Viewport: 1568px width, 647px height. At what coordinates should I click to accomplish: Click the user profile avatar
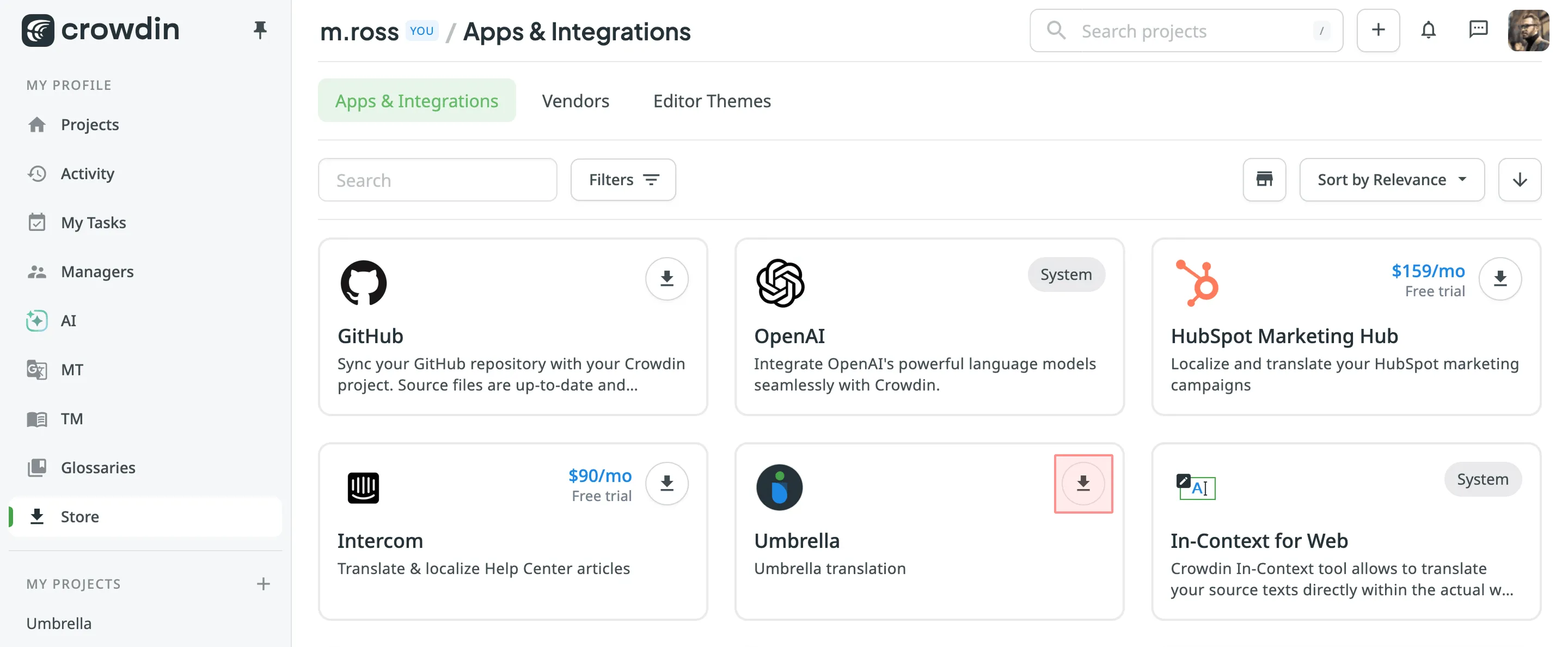click(1528, 30)
